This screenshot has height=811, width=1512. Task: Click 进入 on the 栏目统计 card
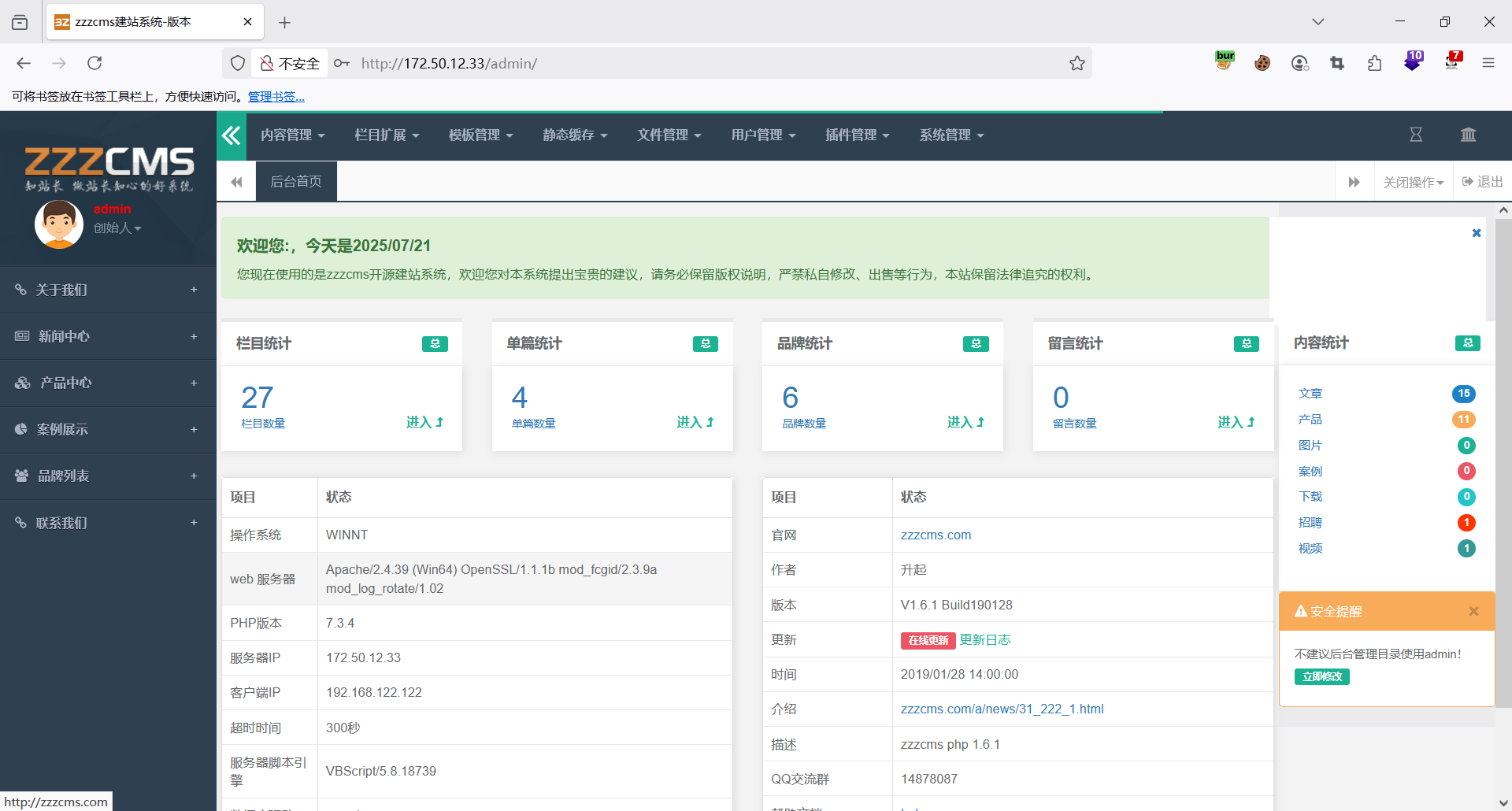tap(425, 422)
